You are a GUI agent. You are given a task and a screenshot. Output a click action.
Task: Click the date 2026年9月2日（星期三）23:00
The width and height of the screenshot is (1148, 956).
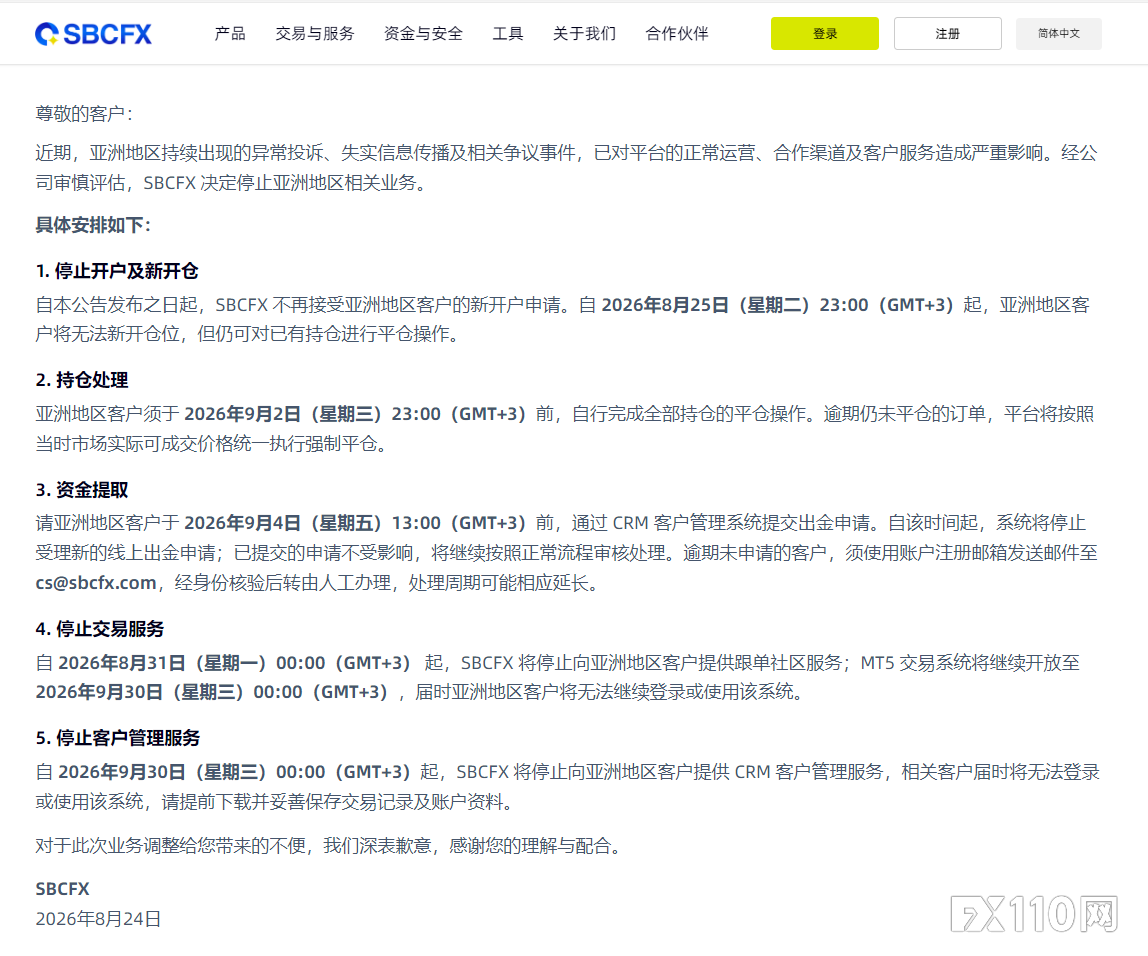pyautogui.click(x=313, y=414)
